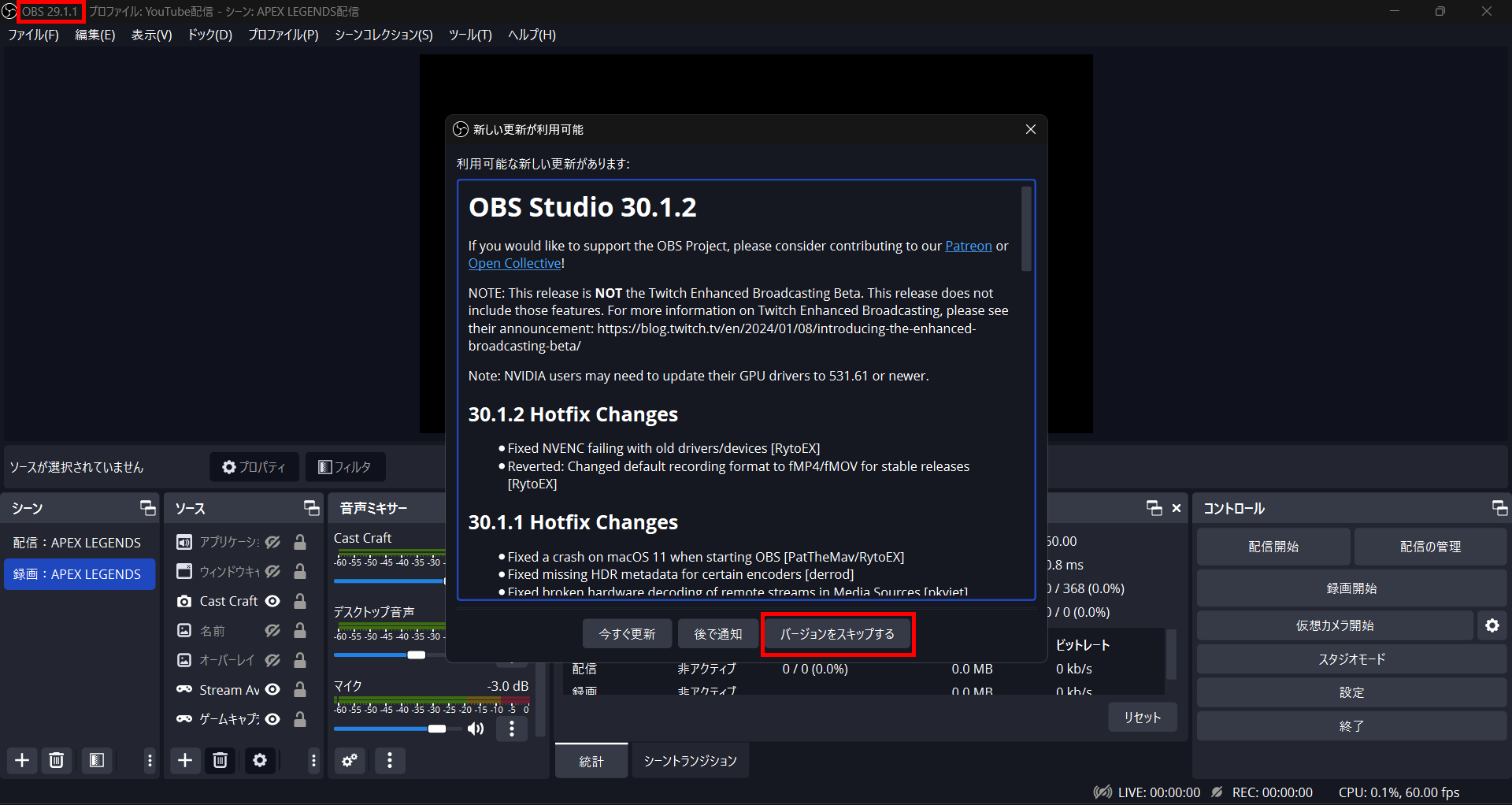The width and height of the screenshot is (1512, 805).
Task: Delete selected source with trash icon
Action: click(220, 760)
